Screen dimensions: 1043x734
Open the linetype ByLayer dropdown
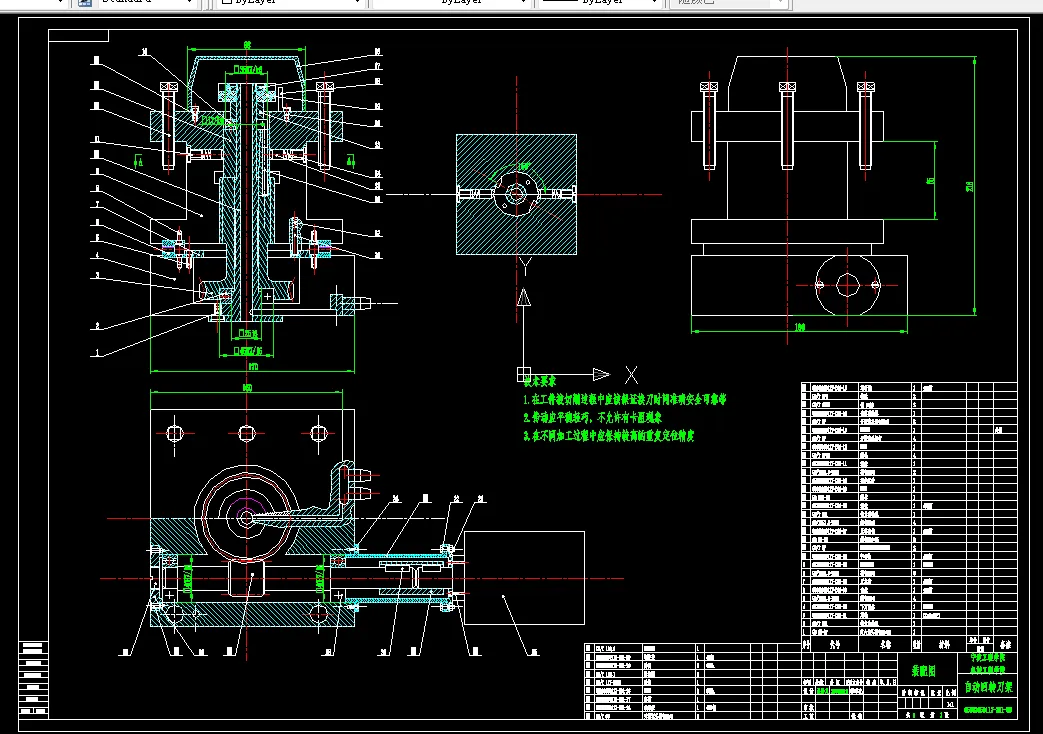point(451,2)
